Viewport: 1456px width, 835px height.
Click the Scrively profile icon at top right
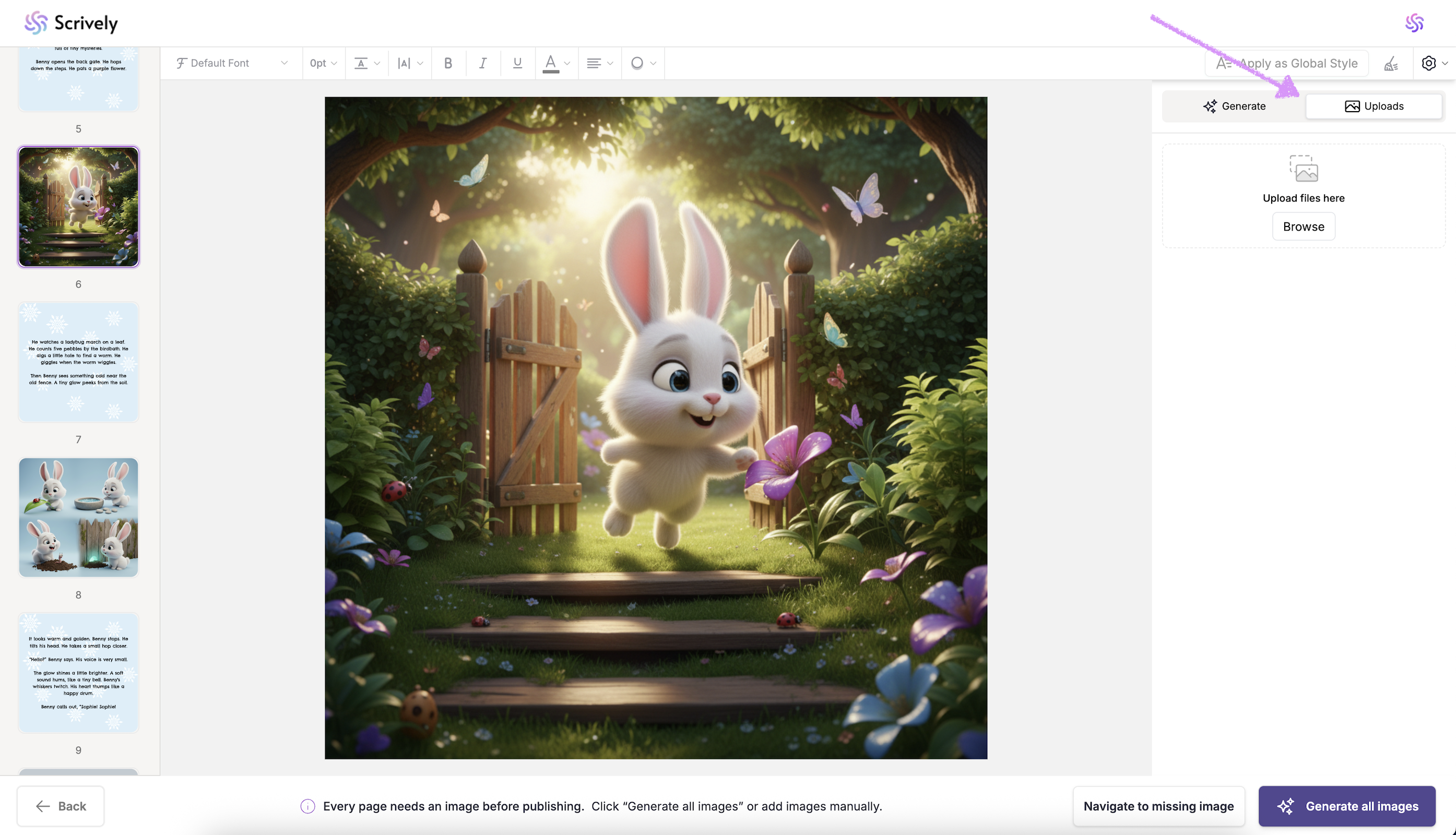pyautogui.click(x=1414, y=23)
